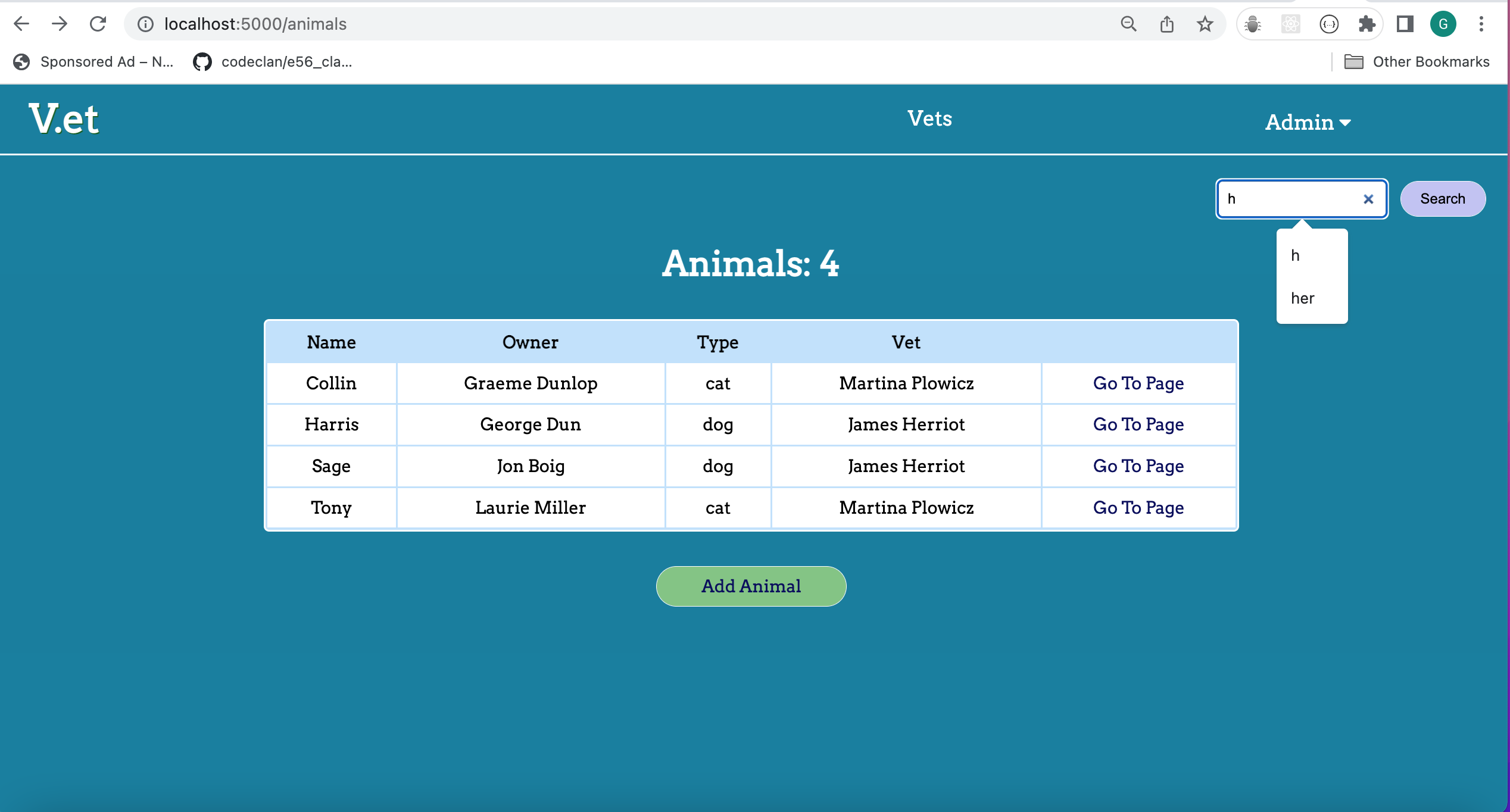Open the Sponsored Ad bookmark

[93, 61]
